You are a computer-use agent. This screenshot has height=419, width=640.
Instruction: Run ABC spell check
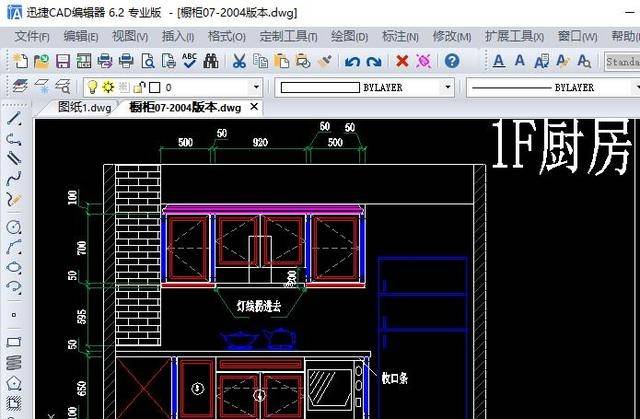[x=189, y=60]
